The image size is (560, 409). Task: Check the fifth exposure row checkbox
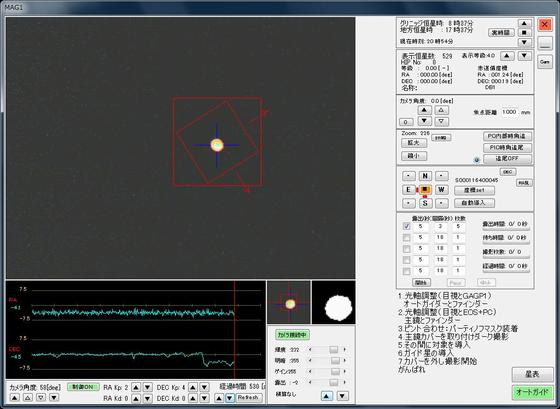406,271
